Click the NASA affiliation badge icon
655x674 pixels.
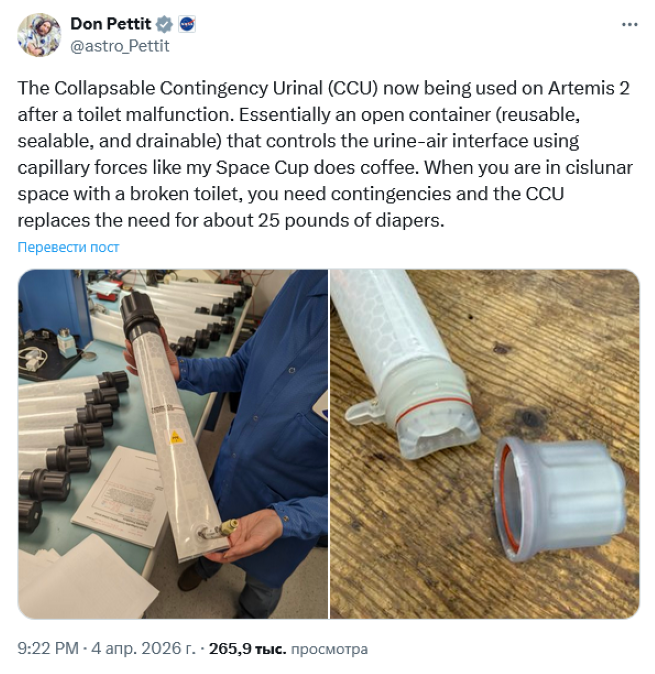point(187,24)
